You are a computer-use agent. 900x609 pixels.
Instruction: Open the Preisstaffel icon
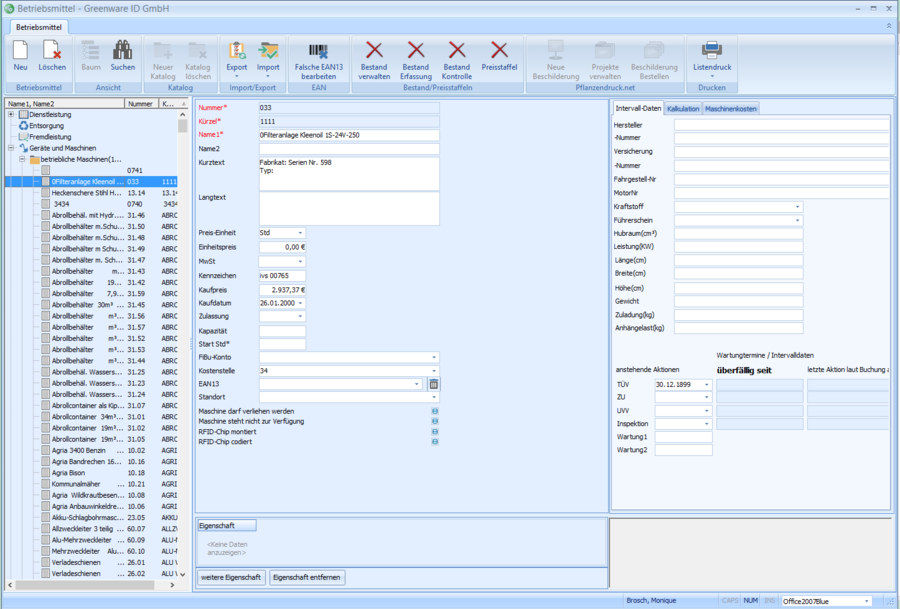[499, 51]
